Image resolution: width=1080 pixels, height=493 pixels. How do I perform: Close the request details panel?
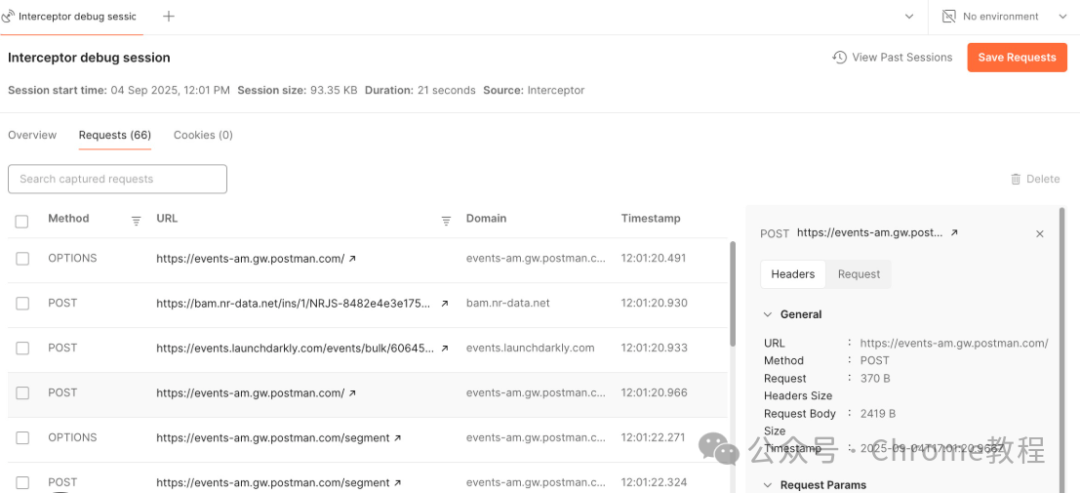1040,234
